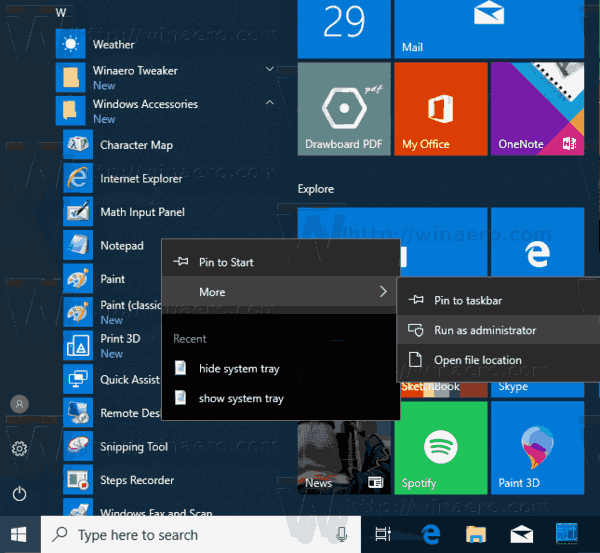This screenshot has width=600, height=553.
Task: Click the Remote Desktop Connection icon
Action: tap(78, 413)
